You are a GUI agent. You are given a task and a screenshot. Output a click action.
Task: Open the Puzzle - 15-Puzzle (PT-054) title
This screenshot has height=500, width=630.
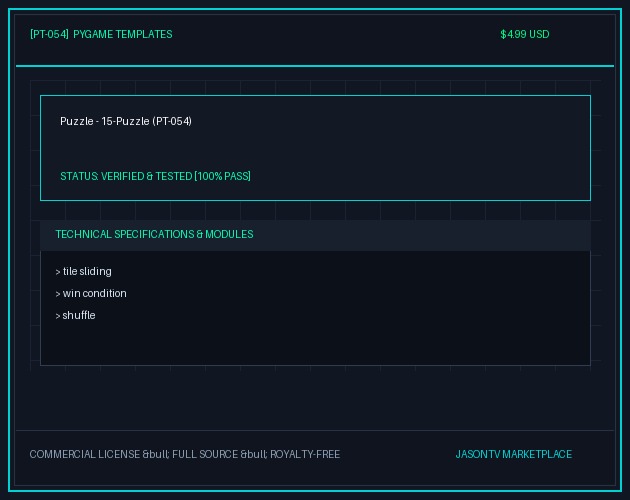click(x=126, y=121)
